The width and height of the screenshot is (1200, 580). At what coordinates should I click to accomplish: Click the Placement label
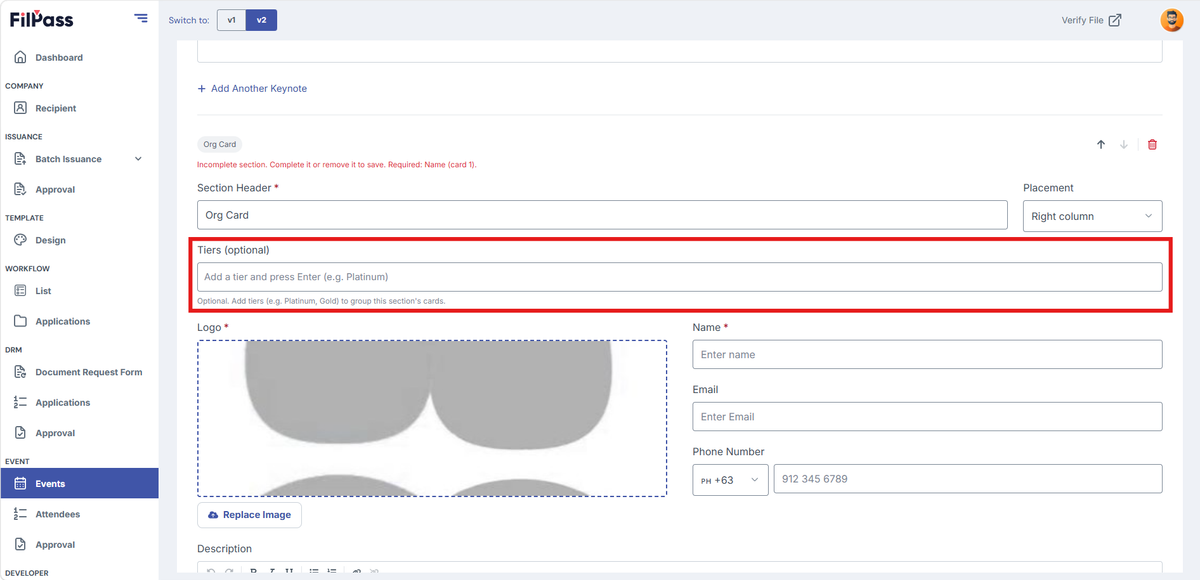(1048, 188)
